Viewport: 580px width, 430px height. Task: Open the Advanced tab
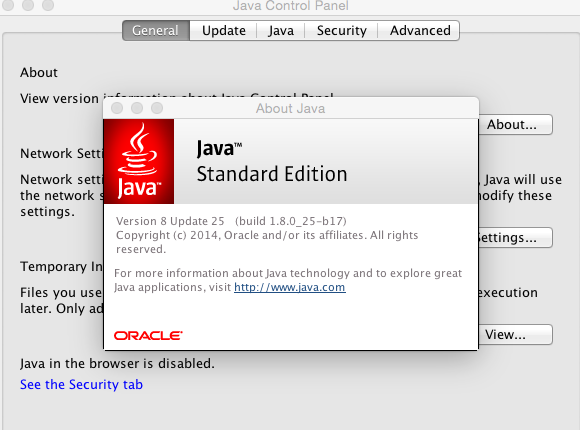[419, 30]
